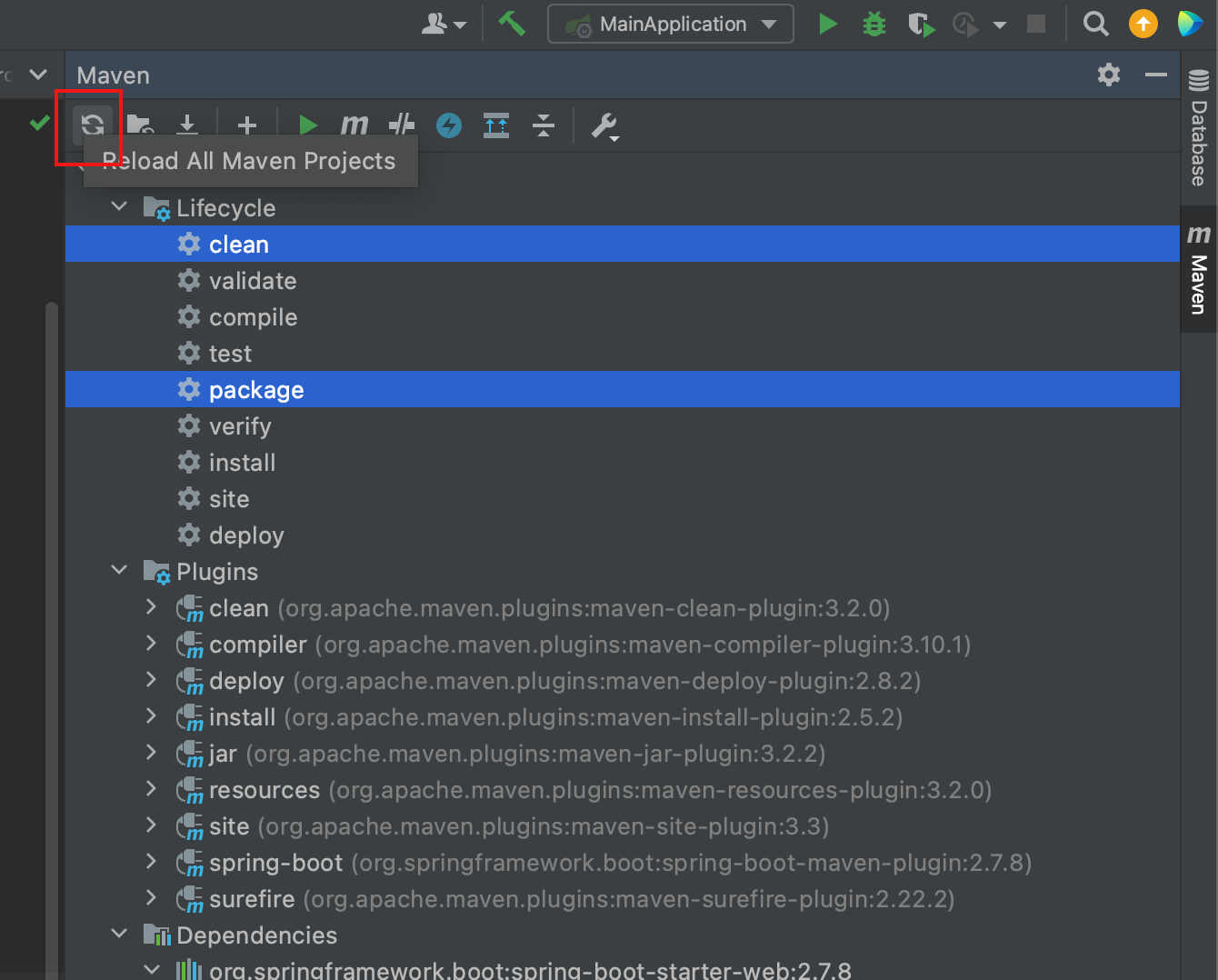Viewport: 1218px width, 980px height.
Task: Click the orange IDE update arrow icon
Action: pos(1143,24)
